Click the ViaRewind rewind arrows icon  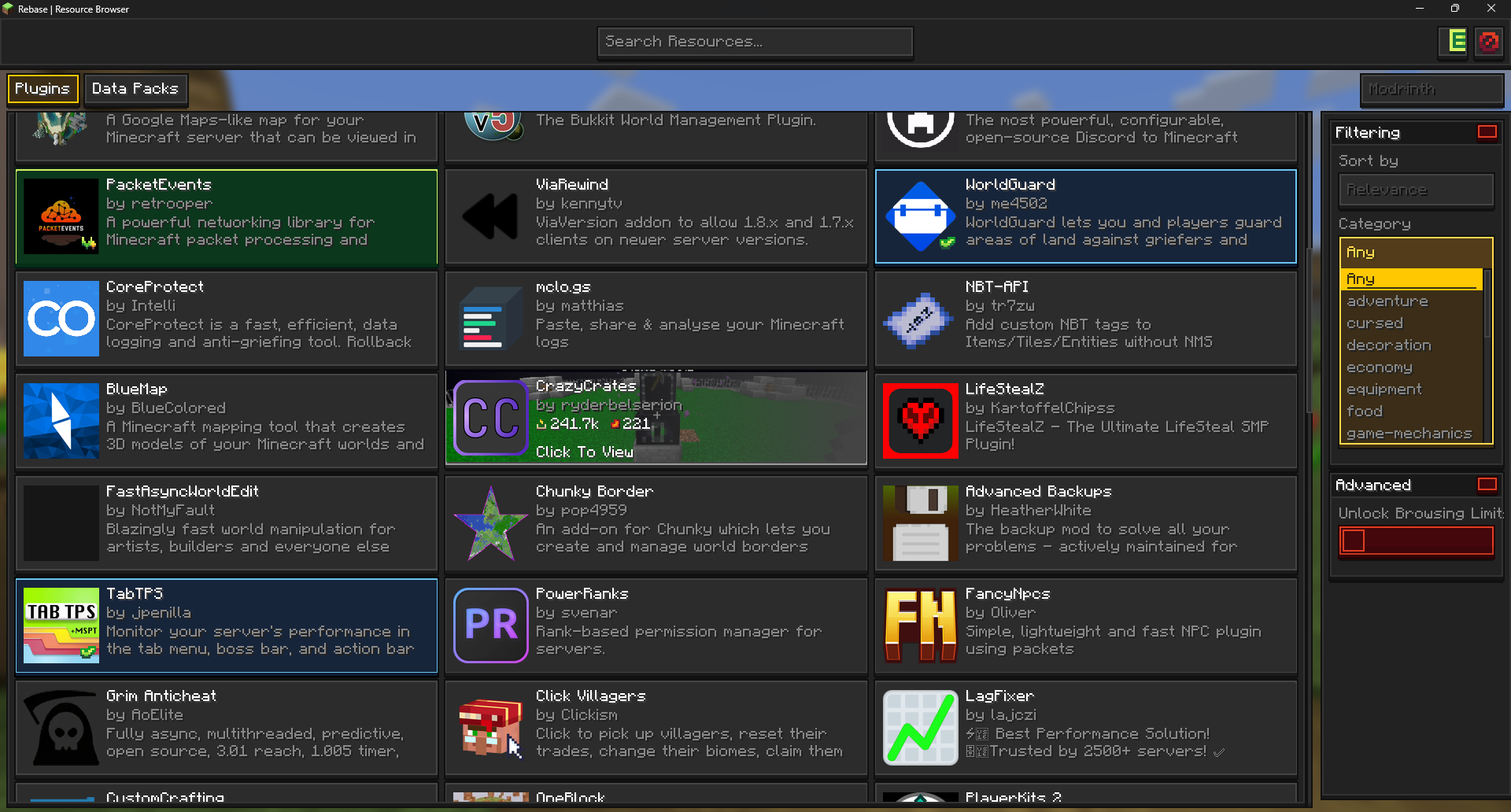491,216
